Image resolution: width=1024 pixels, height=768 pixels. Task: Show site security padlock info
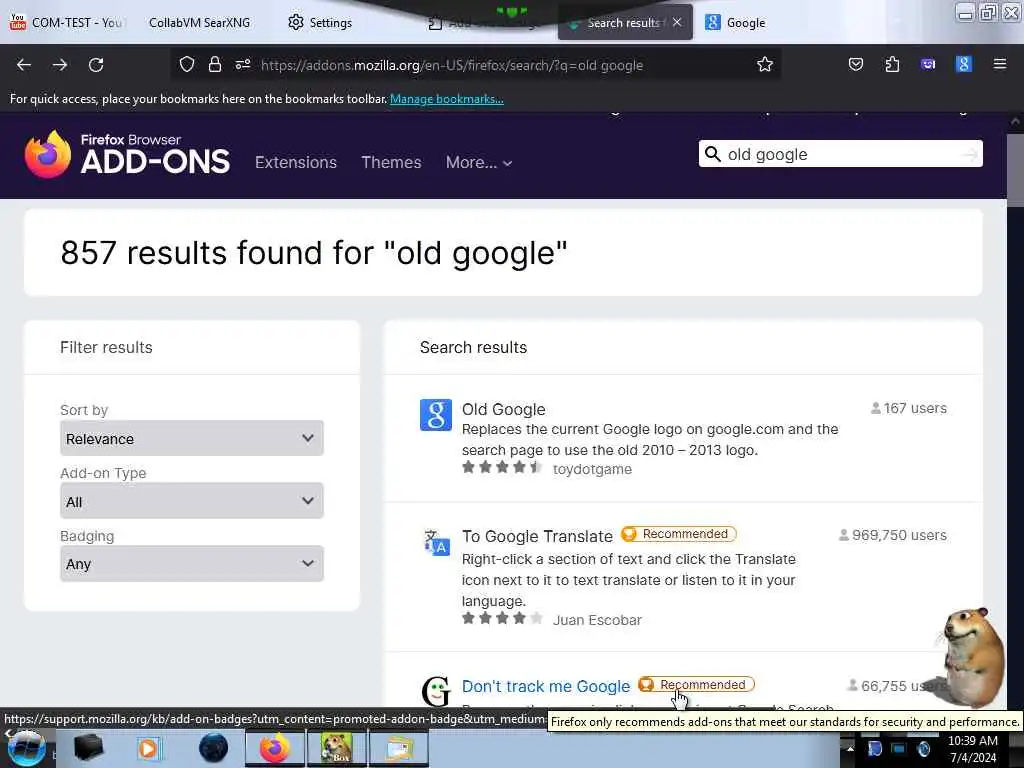[x=215, y=65]
